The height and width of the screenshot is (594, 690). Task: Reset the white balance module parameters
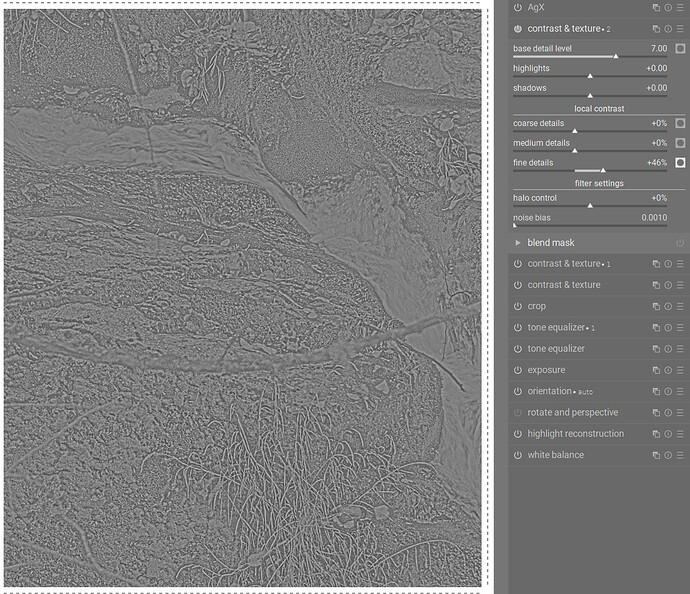pos(668,455)
